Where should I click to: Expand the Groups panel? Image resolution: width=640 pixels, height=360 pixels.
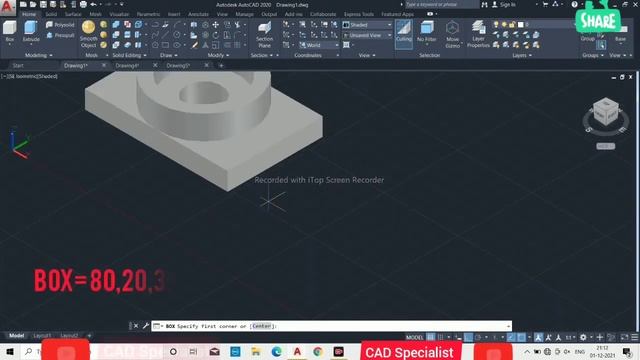(x=593, y=55)
